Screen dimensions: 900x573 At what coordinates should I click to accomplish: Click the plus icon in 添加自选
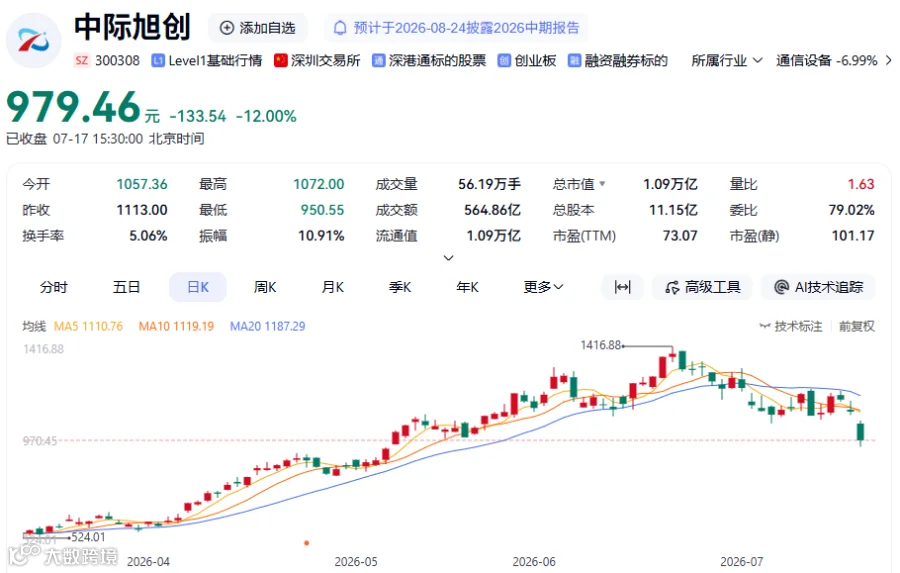[227, 28]
